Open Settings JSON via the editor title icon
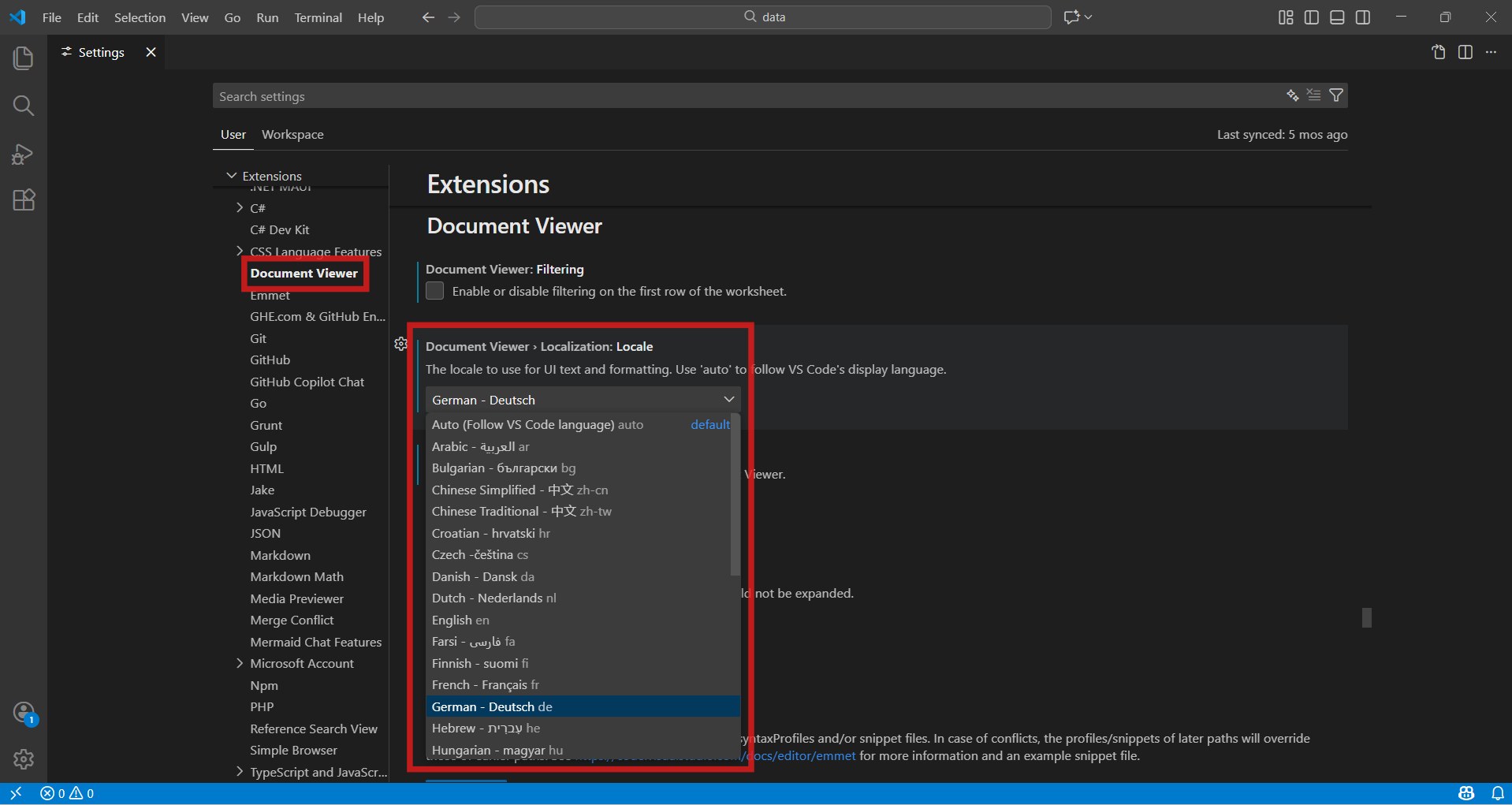This screenshot has height=805, width=1512. coord(1439,52)
